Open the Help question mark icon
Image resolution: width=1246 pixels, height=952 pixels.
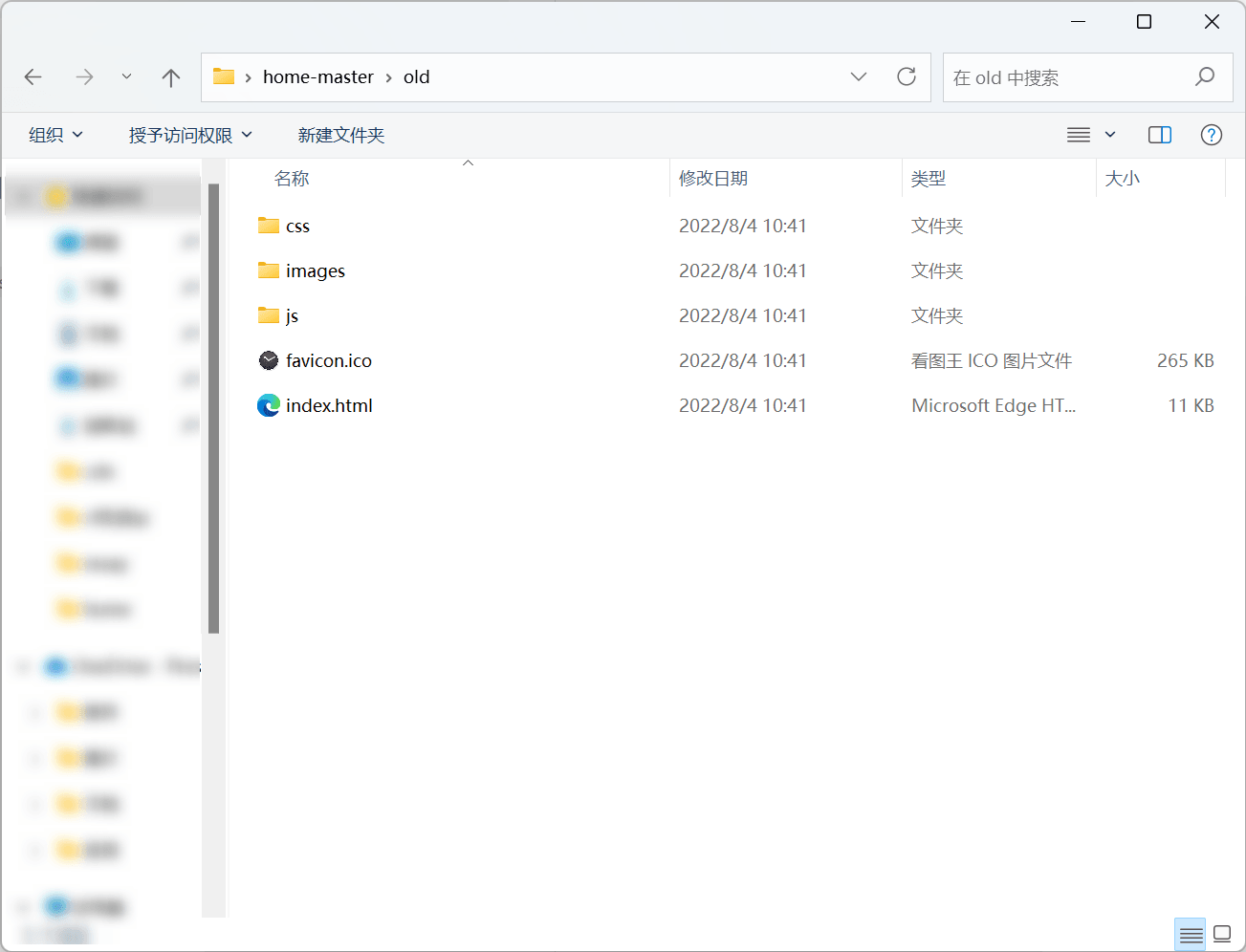tap(1211, 135)
